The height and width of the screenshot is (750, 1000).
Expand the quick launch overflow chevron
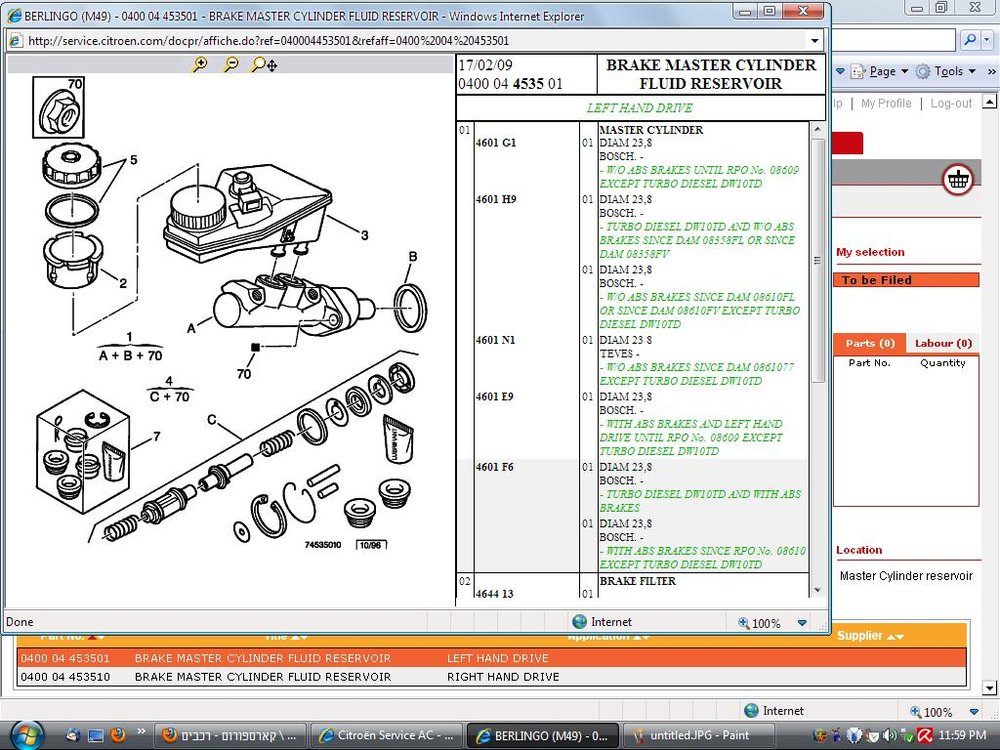(141, 731)
